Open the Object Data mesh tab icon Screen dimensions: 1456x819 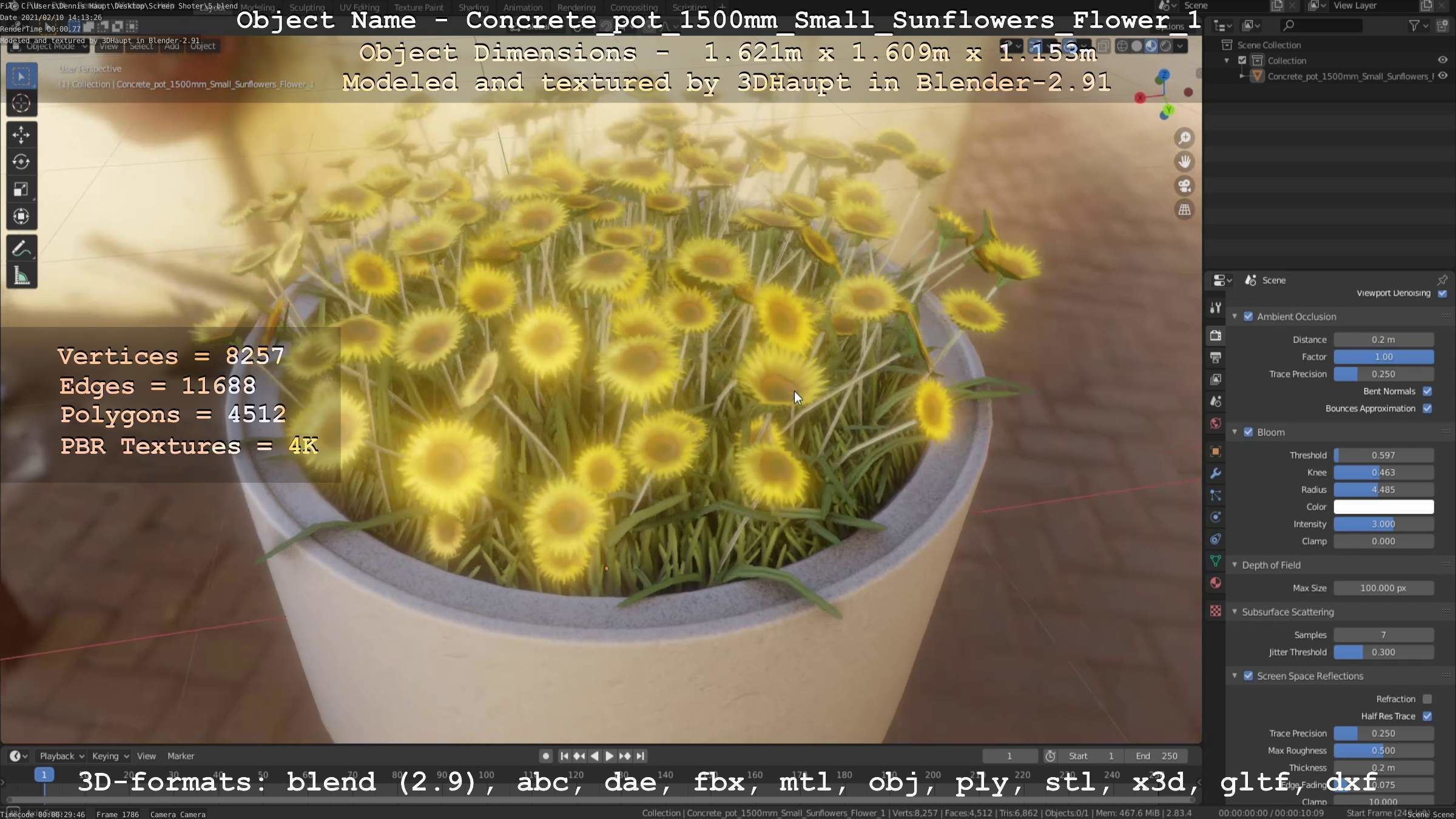click(x=1216, y=561)
